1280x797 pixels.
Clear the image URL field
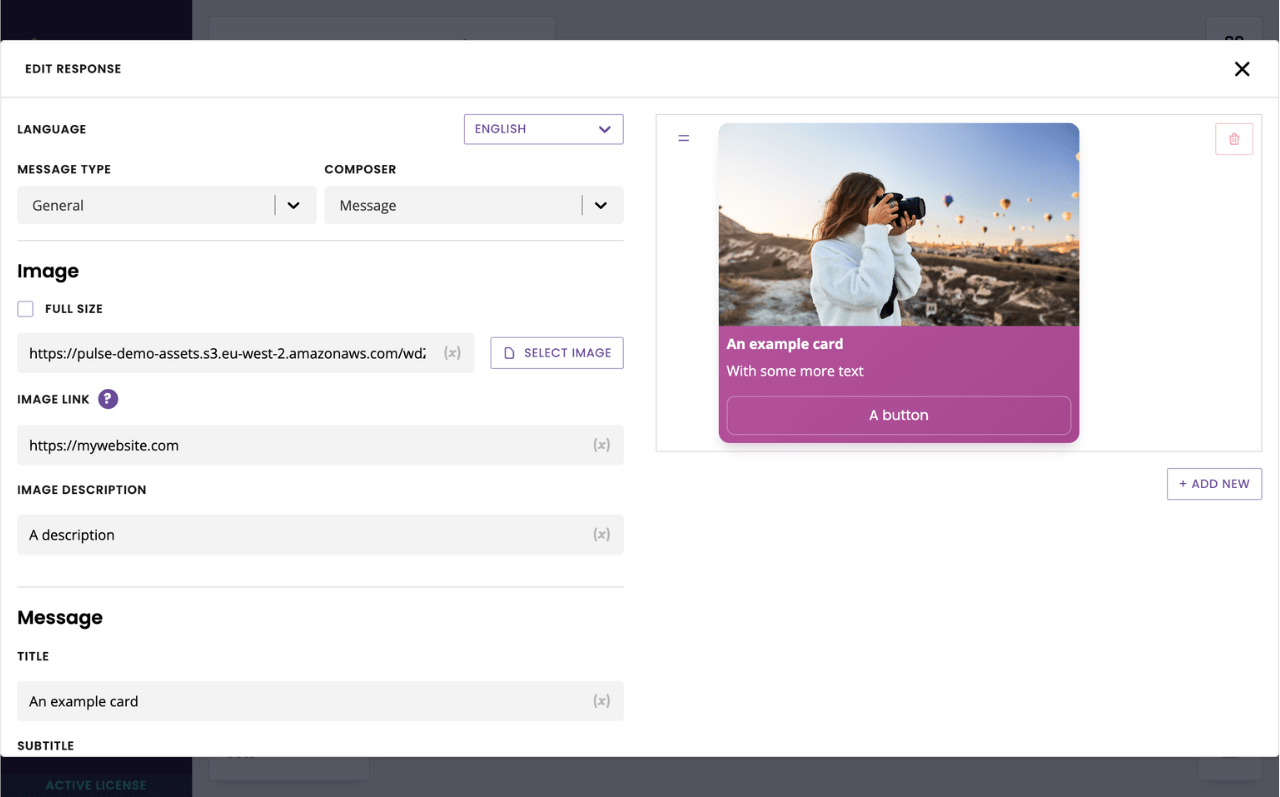452,353
